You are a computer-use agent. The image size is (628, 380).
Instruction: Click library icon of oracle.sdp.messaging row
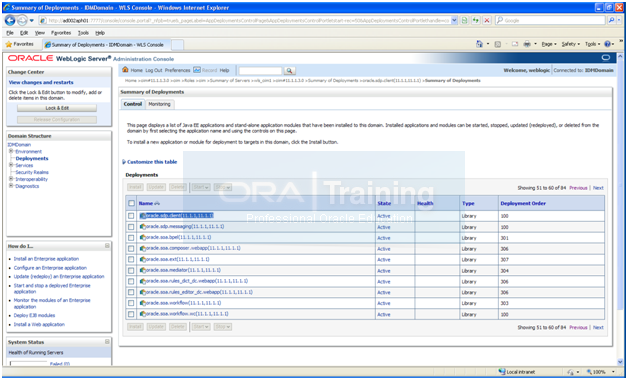pyautogui.click(x=142, y=227)
